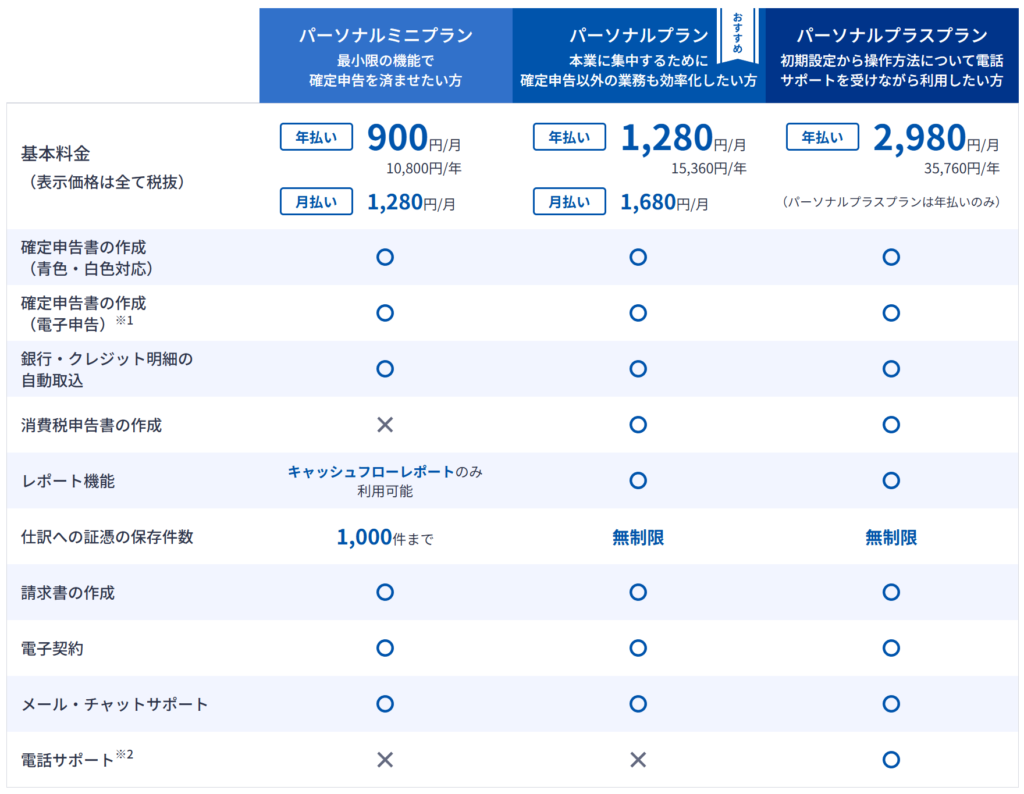Screen dimensions: 1024x794
Task: Select the パーソナルプラスプラン header
Action: click(x=891, y=36)
